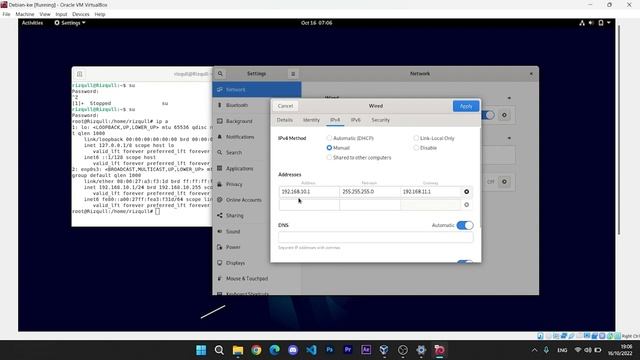Open Photoshop from the taskbar
The height and width of the screenshot is (360, 640).
click(x=329, y=350)
